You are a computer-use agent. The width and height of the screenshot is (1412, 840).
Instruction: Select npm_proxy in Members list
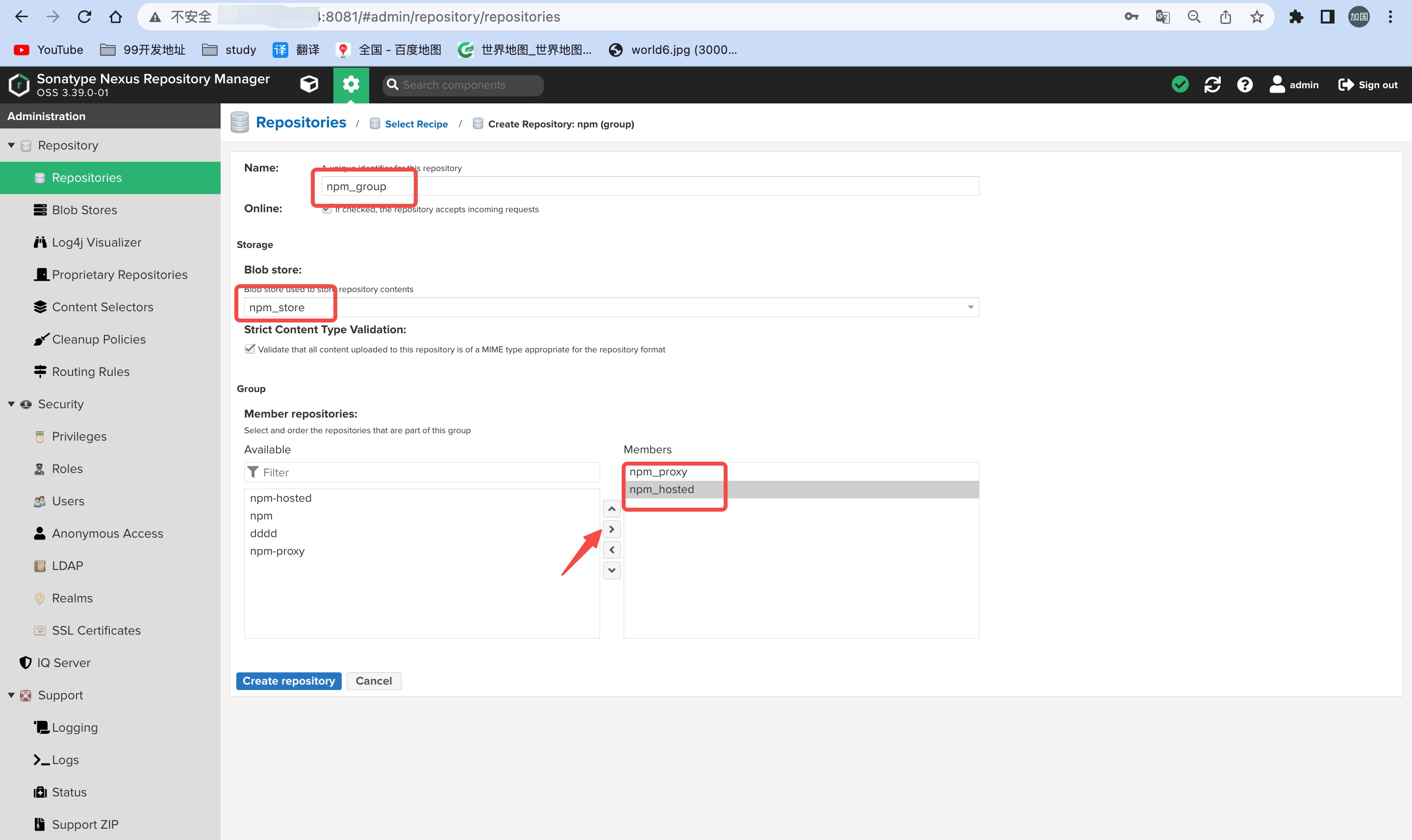pyautogui.click(x=801, y=471)
